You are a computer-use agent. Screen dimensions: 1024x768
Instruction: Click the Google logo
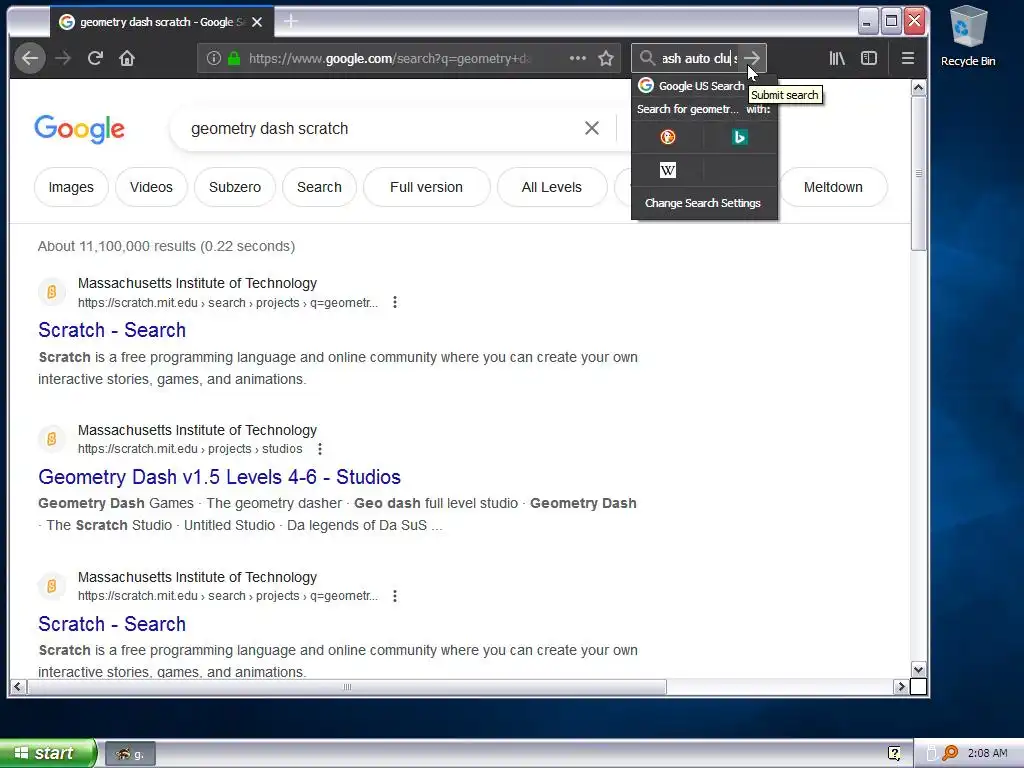tap(79, 129)
